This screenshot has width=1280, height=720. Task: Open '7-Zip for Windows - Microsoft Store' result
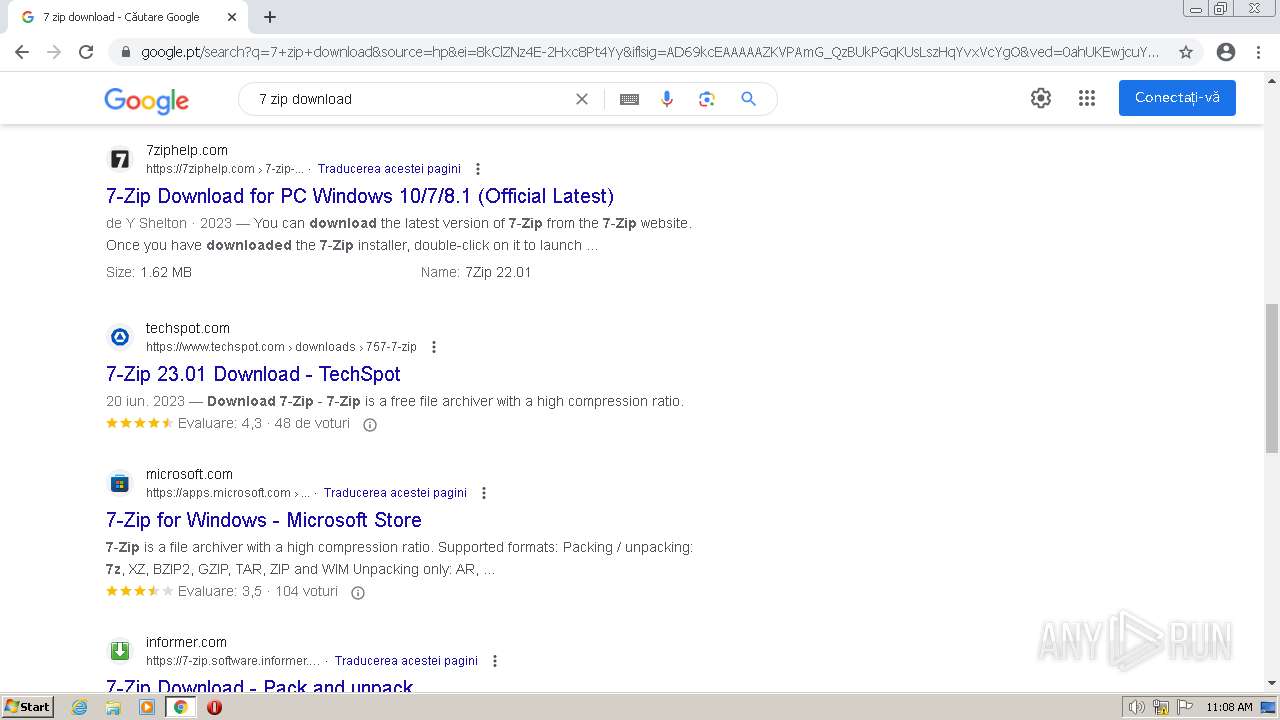coord(264,520)
